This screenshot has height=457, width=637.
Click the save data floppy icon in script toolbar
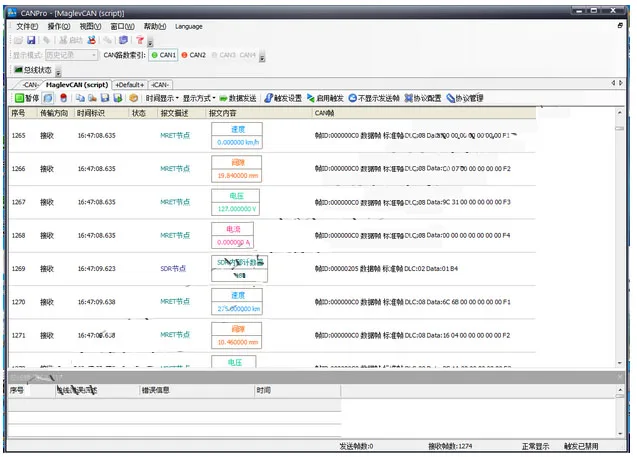tap(105, 98)
